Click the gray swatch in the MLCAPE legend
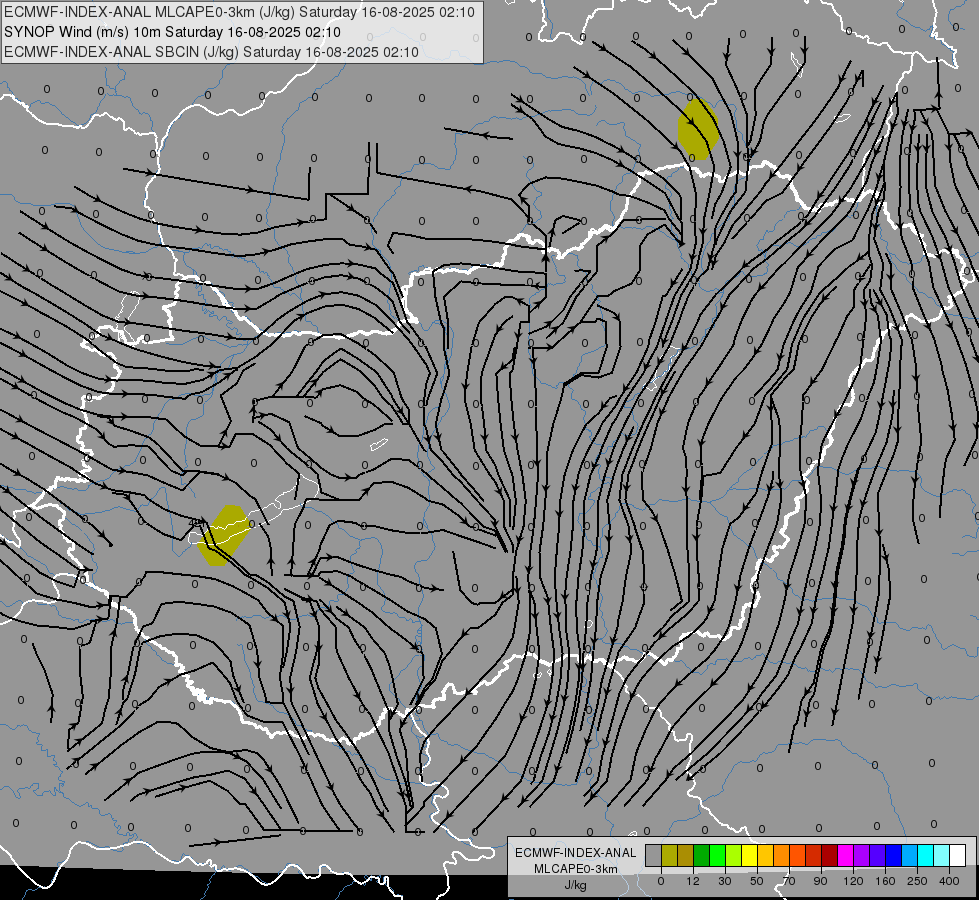The height and width of the screenshot is (900, 979). click(654, 855)
